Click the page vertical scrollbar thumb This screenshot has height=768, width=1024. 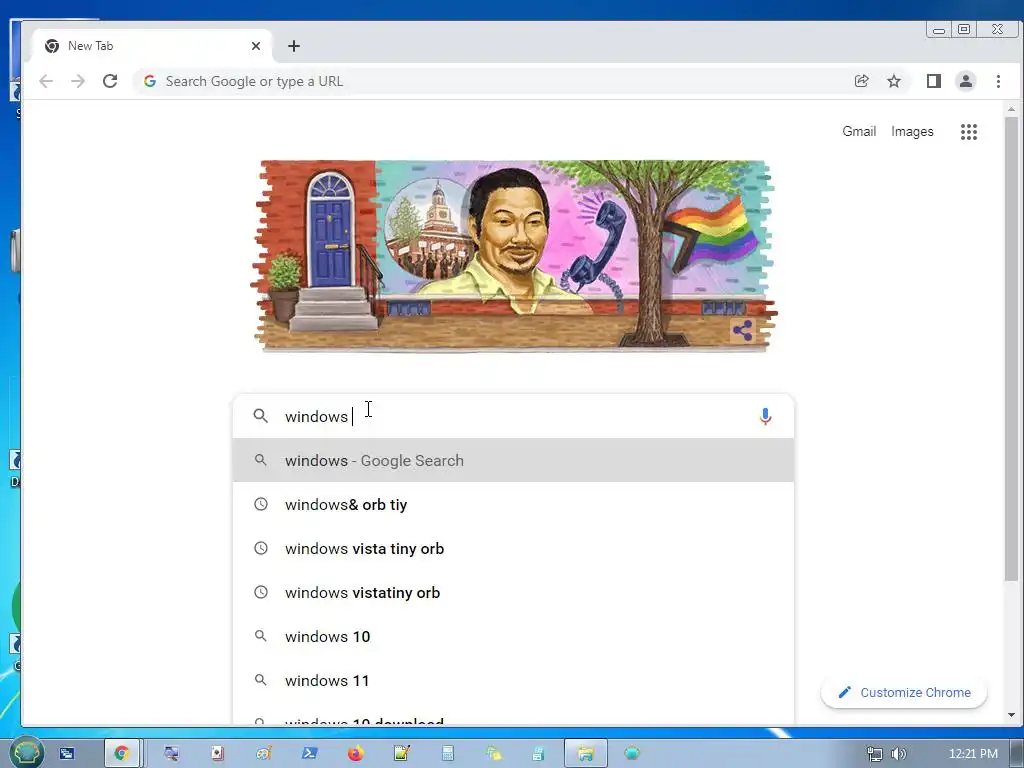[x=1011, y=349]
